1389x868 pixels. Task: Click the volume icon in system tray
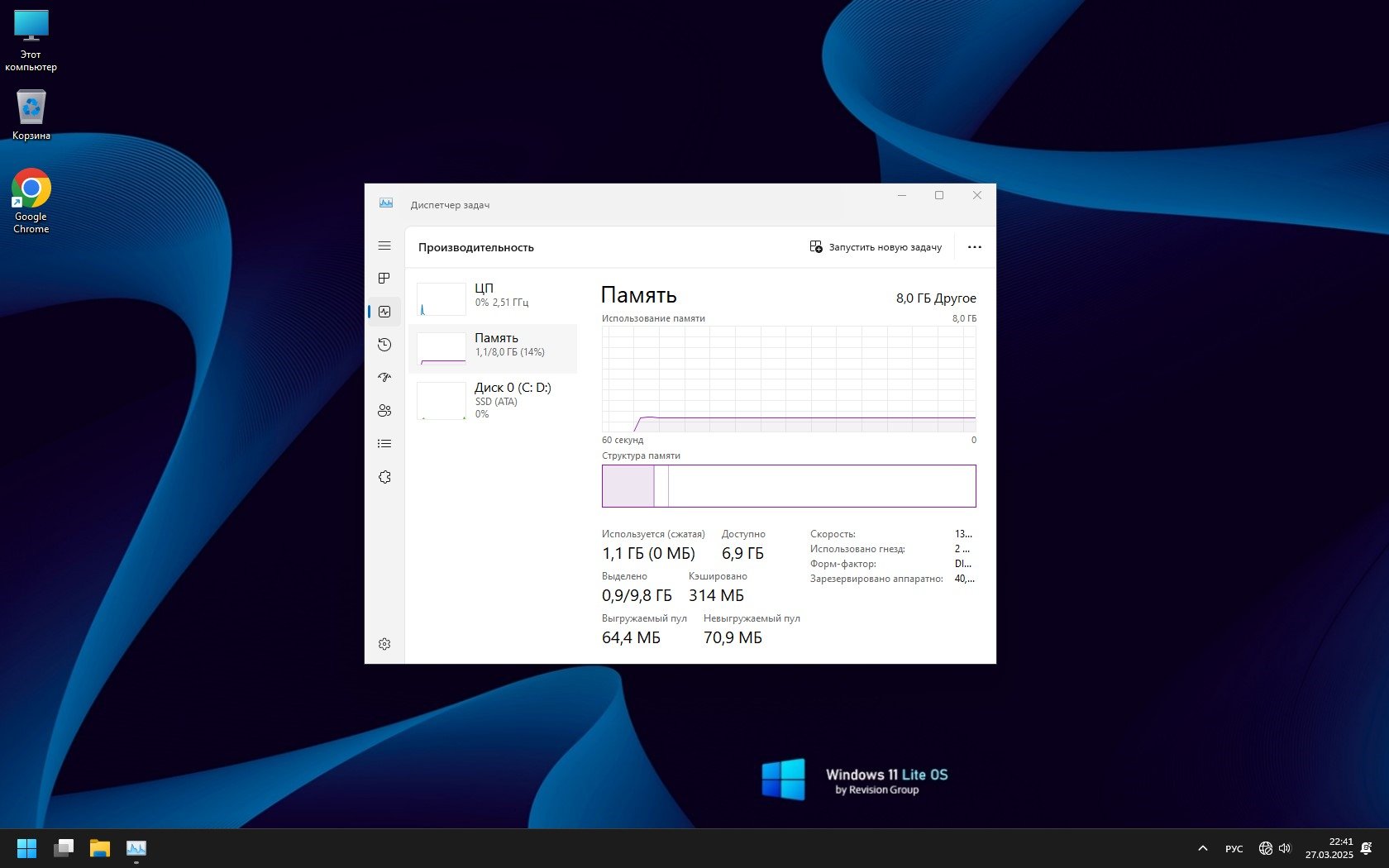click(1285, 848)
